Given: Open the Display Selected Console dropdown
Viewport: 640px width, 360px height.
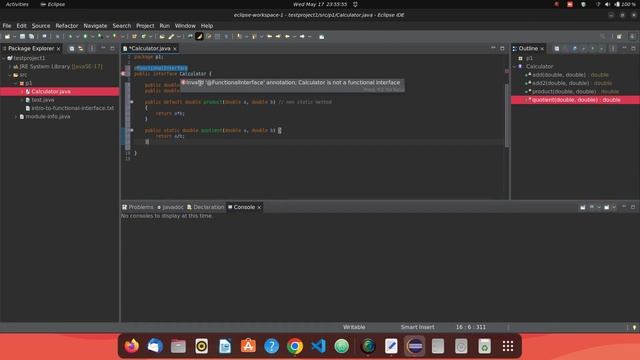Looking at the screenshot, I should tap(598, 207).
